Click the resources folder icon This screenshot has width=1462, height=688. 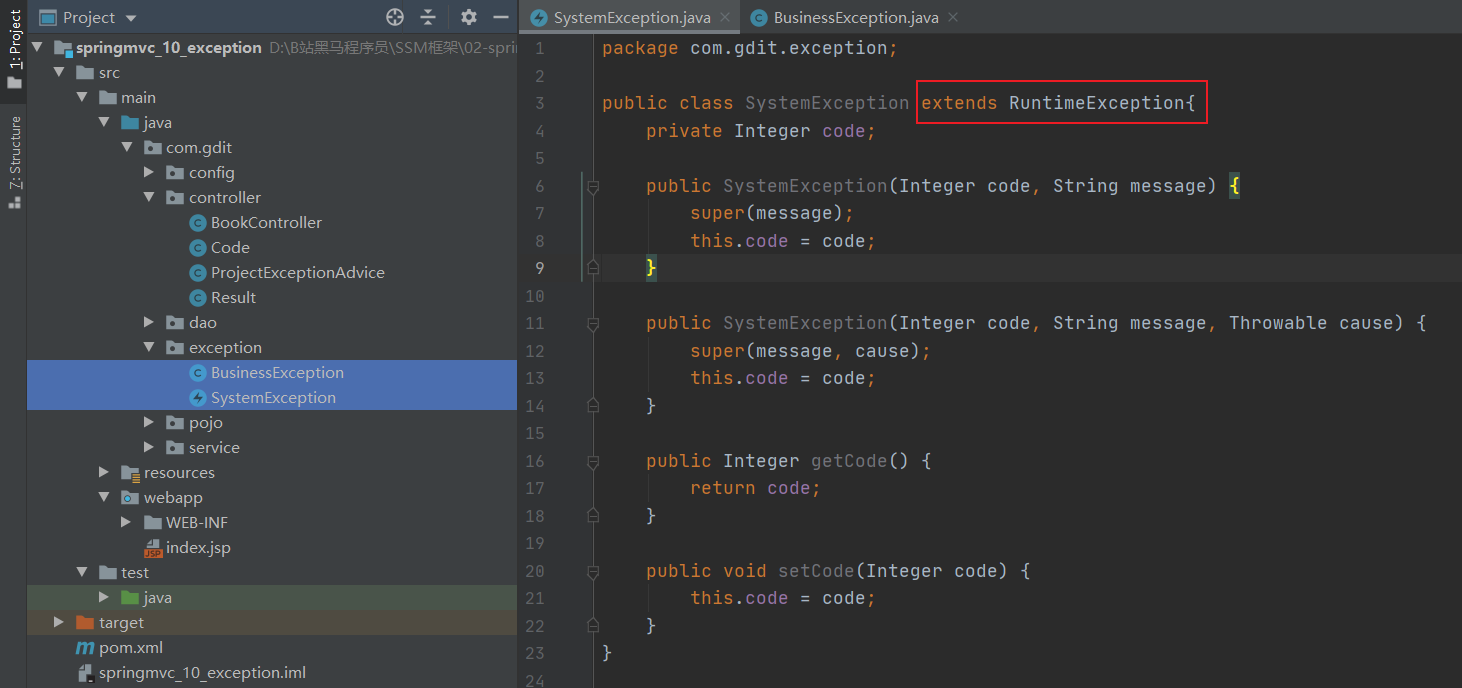130,472
